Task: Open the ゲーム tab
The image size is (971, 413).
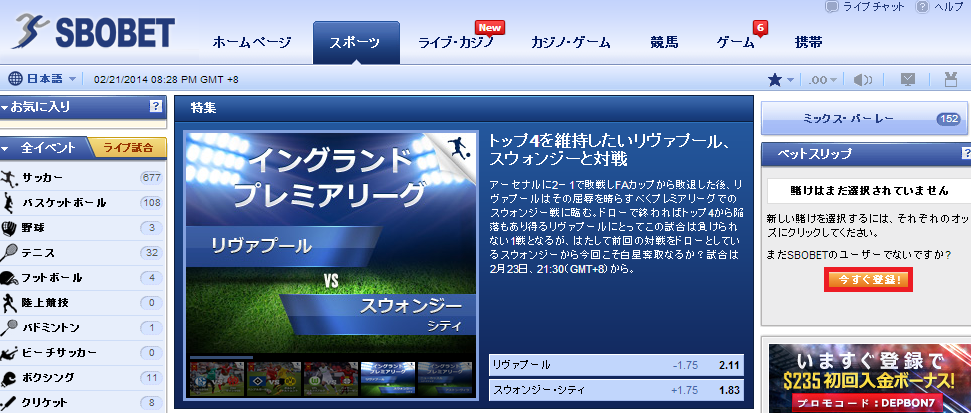Action: pyautogui.click(x=736, y=43)
